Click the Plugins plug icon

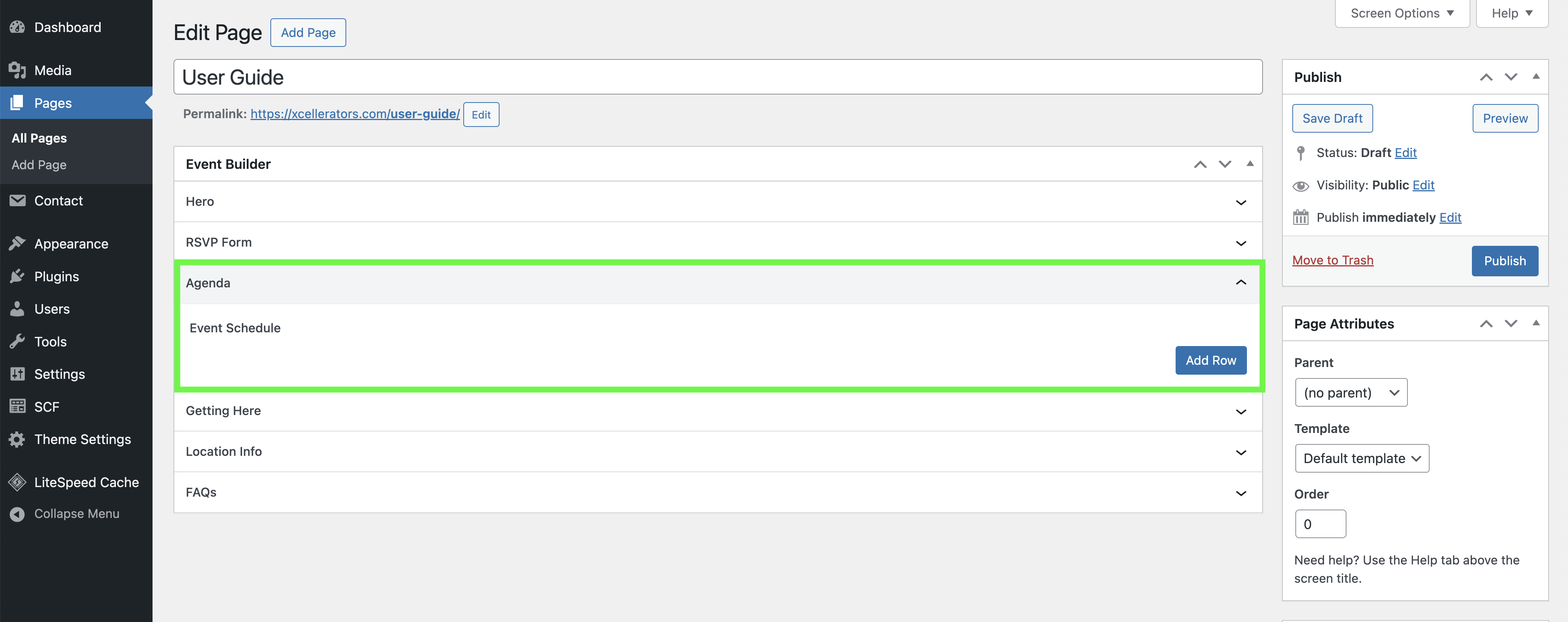[17, 276]
